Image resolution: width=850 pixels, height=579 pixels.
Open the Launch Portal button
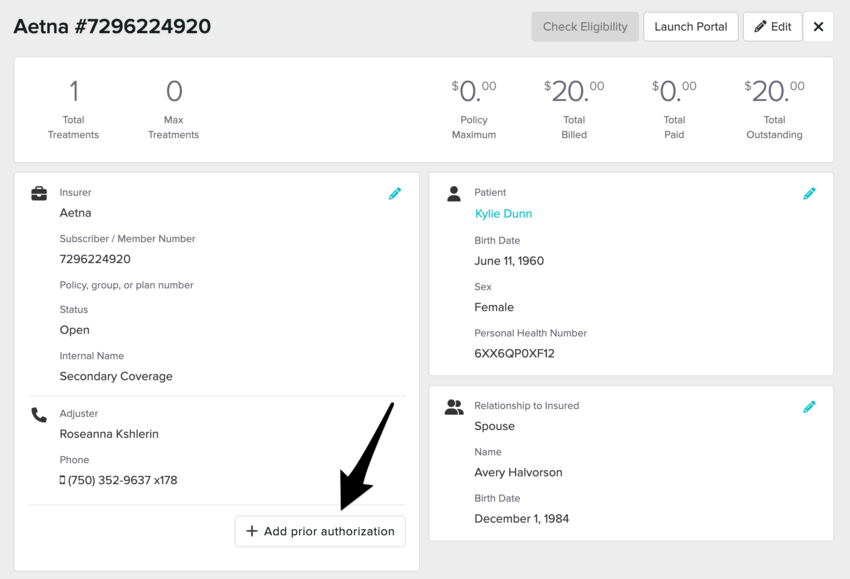tap(691, 27)
